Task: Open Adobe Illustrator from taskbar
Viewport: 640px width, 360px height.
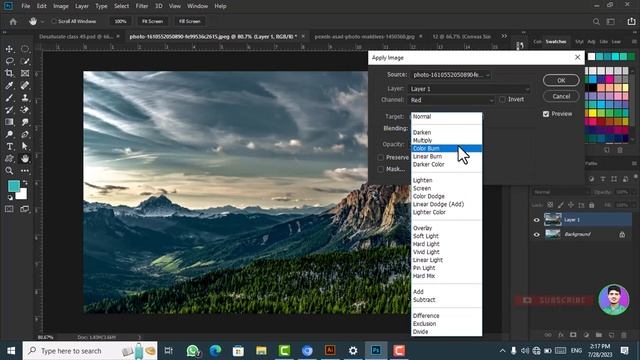Action: point(330,350)
